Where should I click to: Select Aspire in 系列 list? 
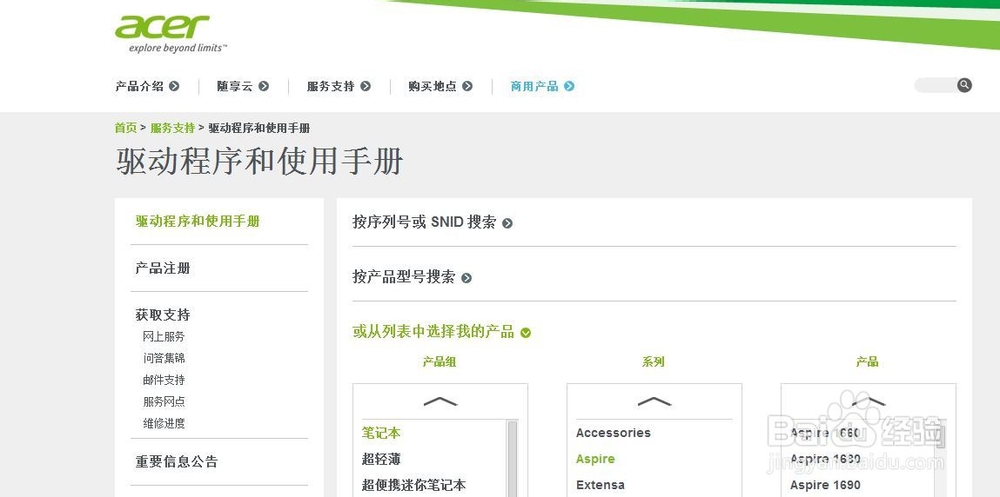tap(595, 459)
